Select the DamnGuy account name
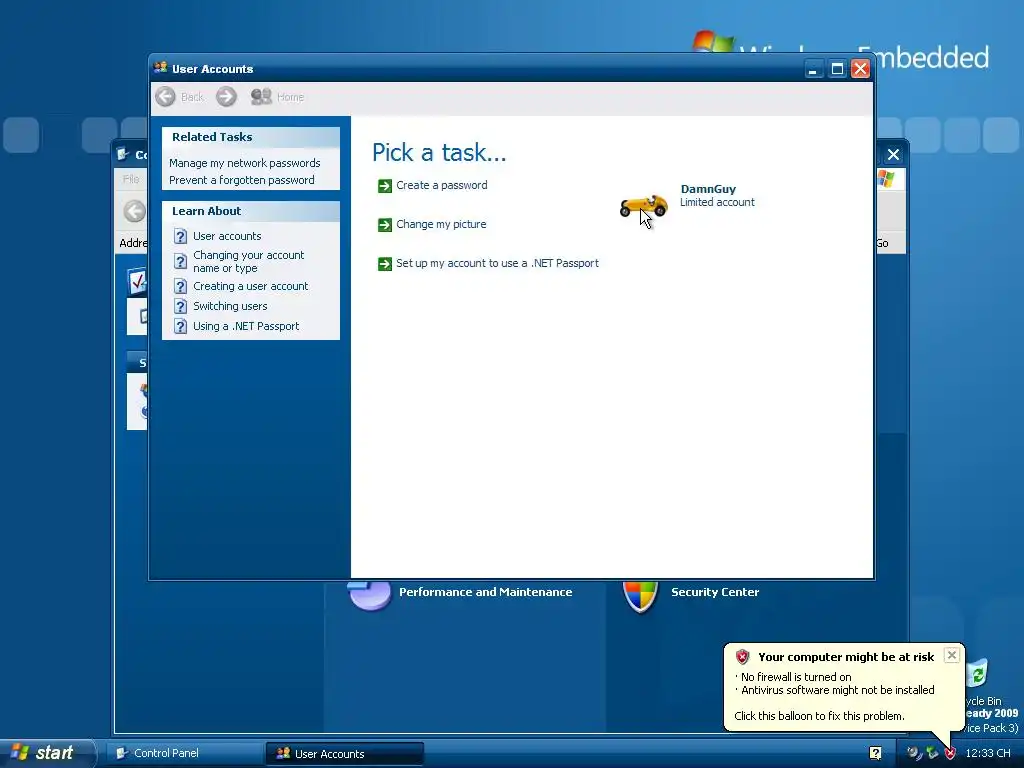This screenshot has width=1024, height=768. coord(708,189)
